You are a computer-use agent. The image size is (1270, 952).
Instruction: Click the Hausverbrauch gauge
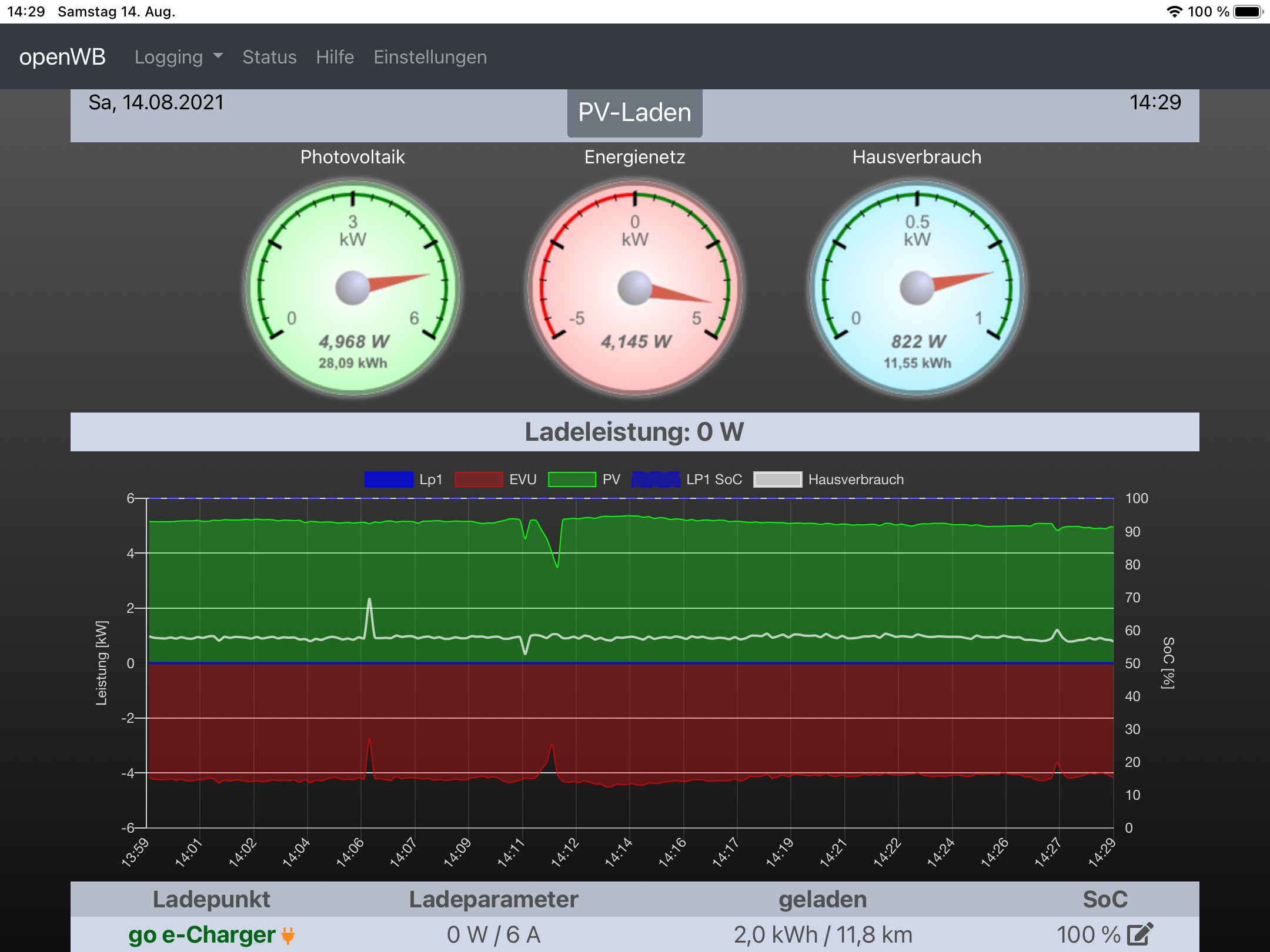pyautogui.click(x=917, y=288)
